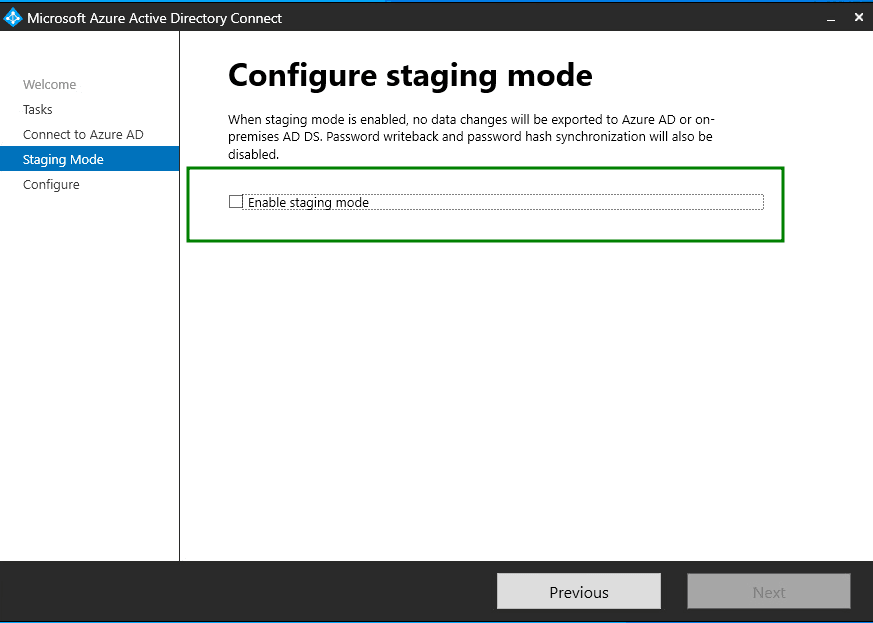
Task: Select the highlighted Staging Mode step
Action: click(63, 160)
